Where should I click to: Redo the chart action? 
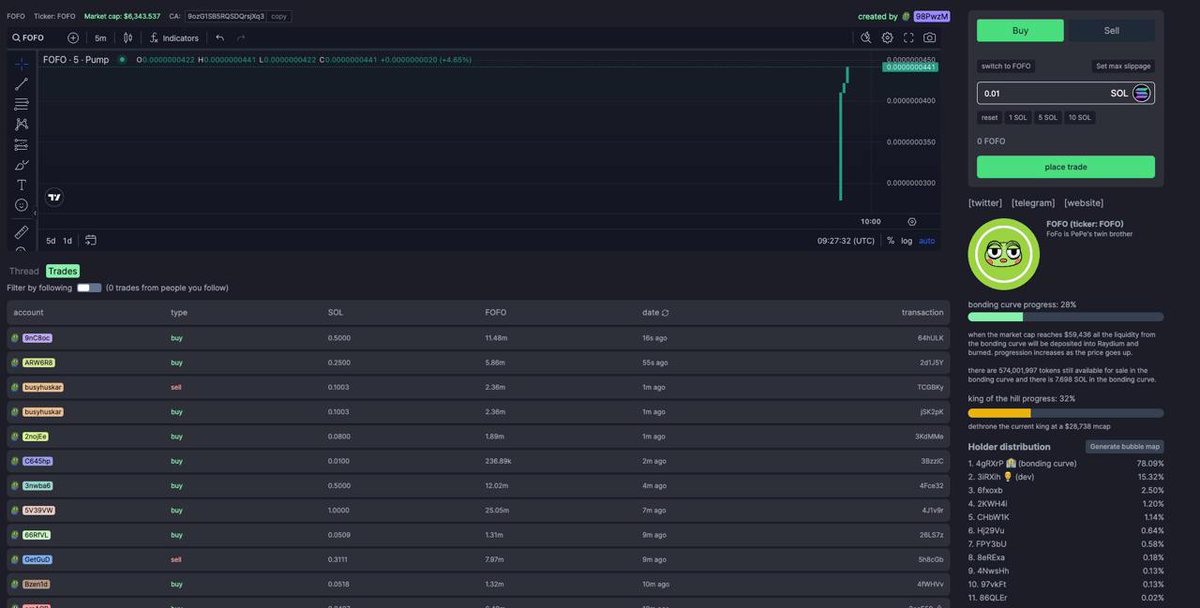tap(241, 38)
